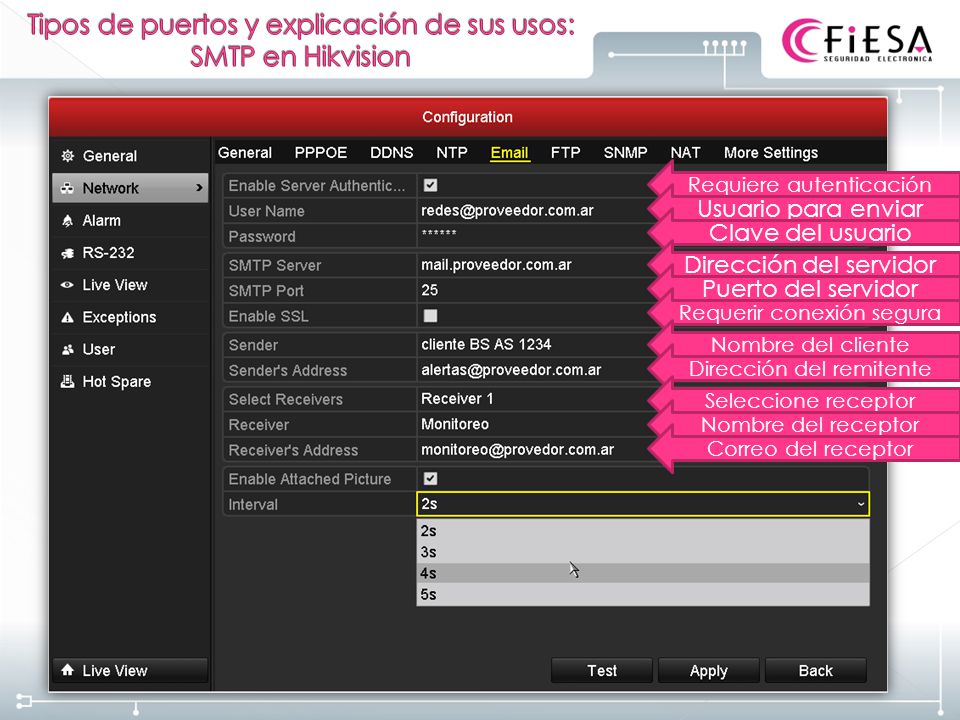Select the Email tab
Image resolution: width=960 pixels, height=720 pixels.
click(x=509, y=152)
